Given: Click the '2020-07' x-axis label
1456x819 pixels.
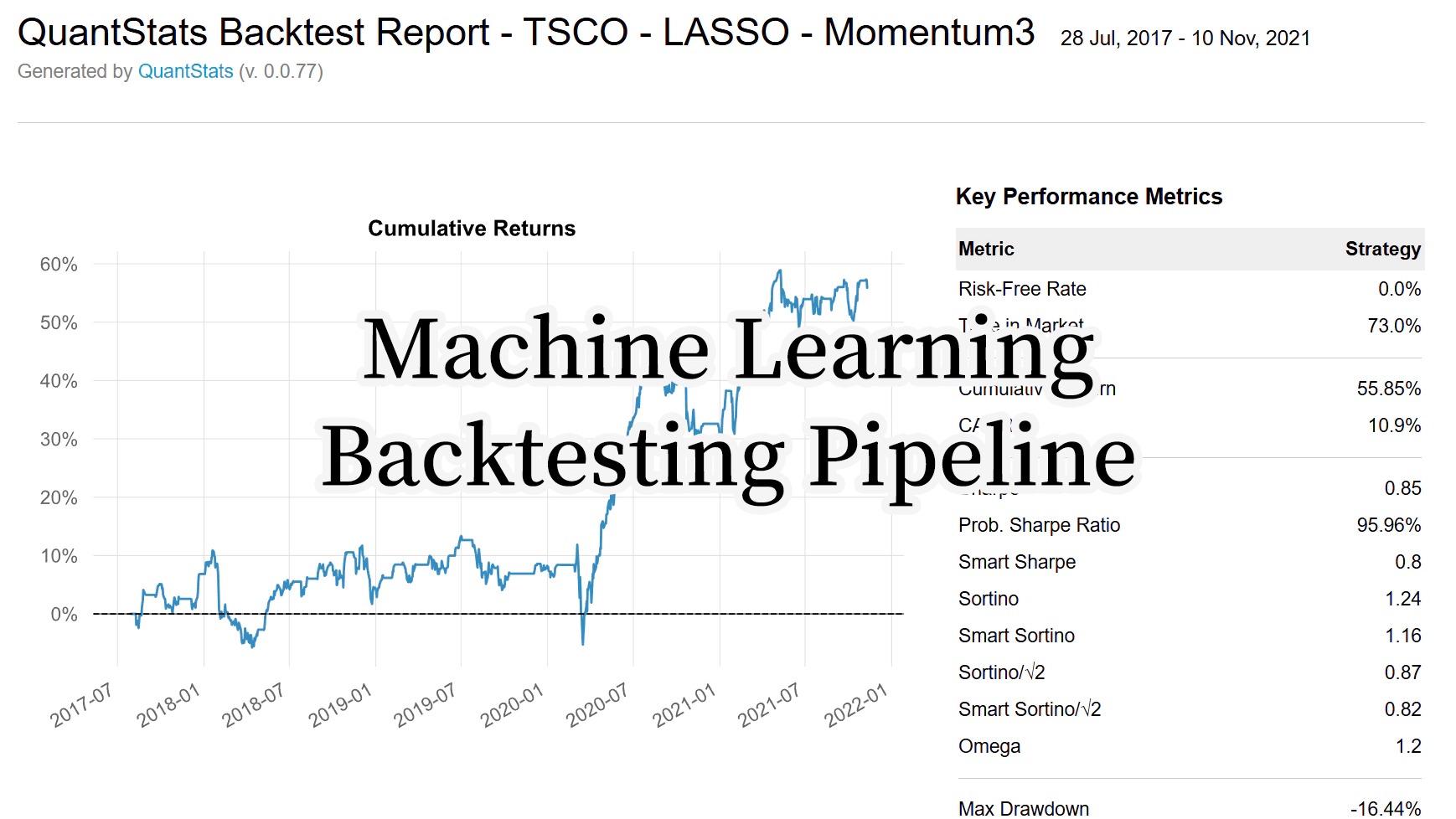Looking at the screenshot, I should coord(596,705).
